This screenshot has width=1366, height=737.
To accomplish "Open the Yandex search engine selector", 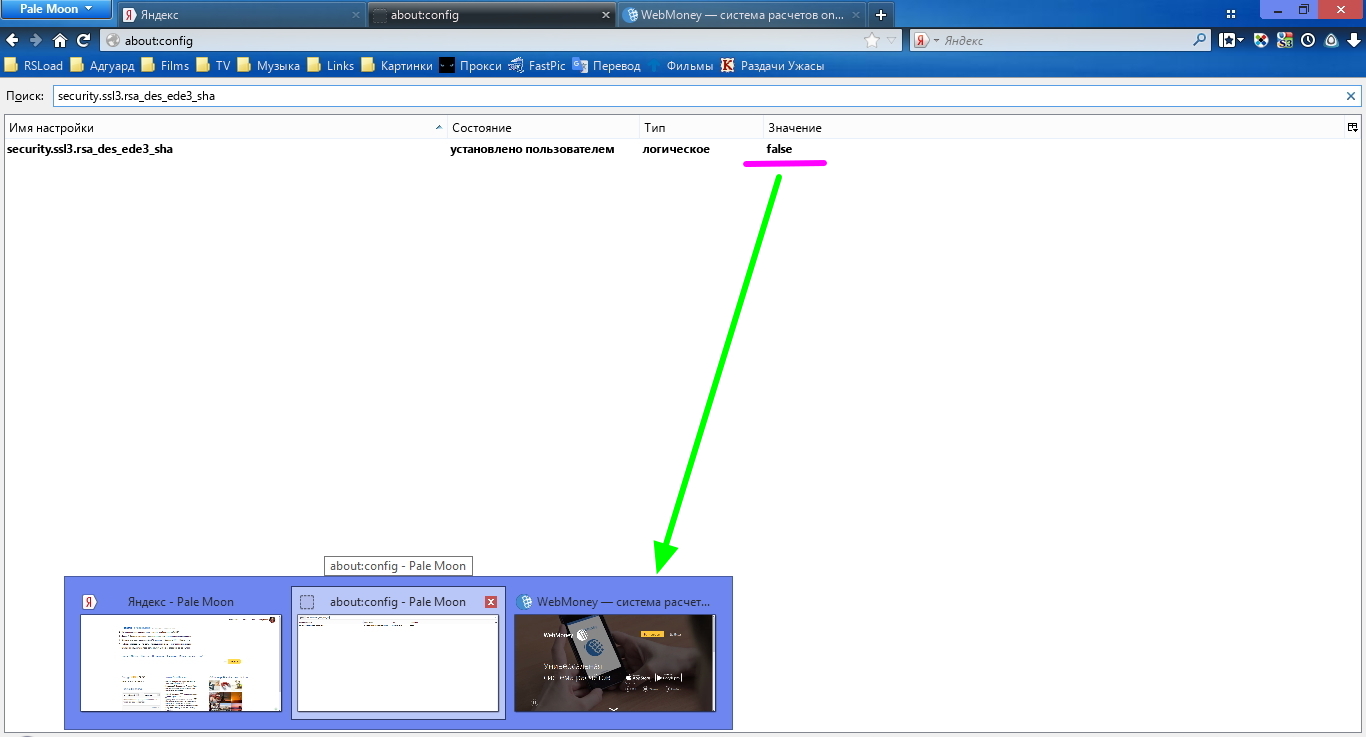I will pyautogui.click(x=927, y=41).
